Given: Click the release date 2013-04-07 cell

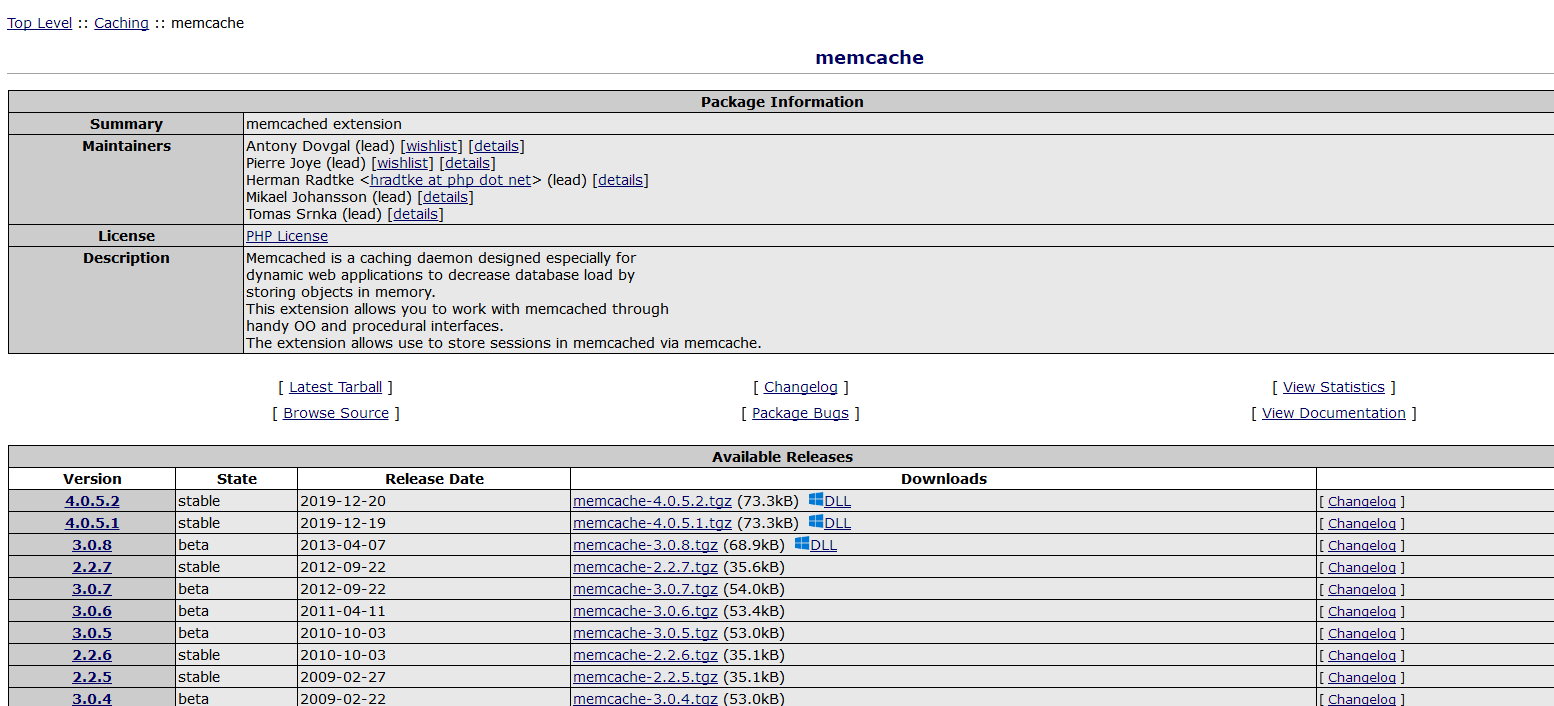Looking at the screenshot, I should point(434,545).
